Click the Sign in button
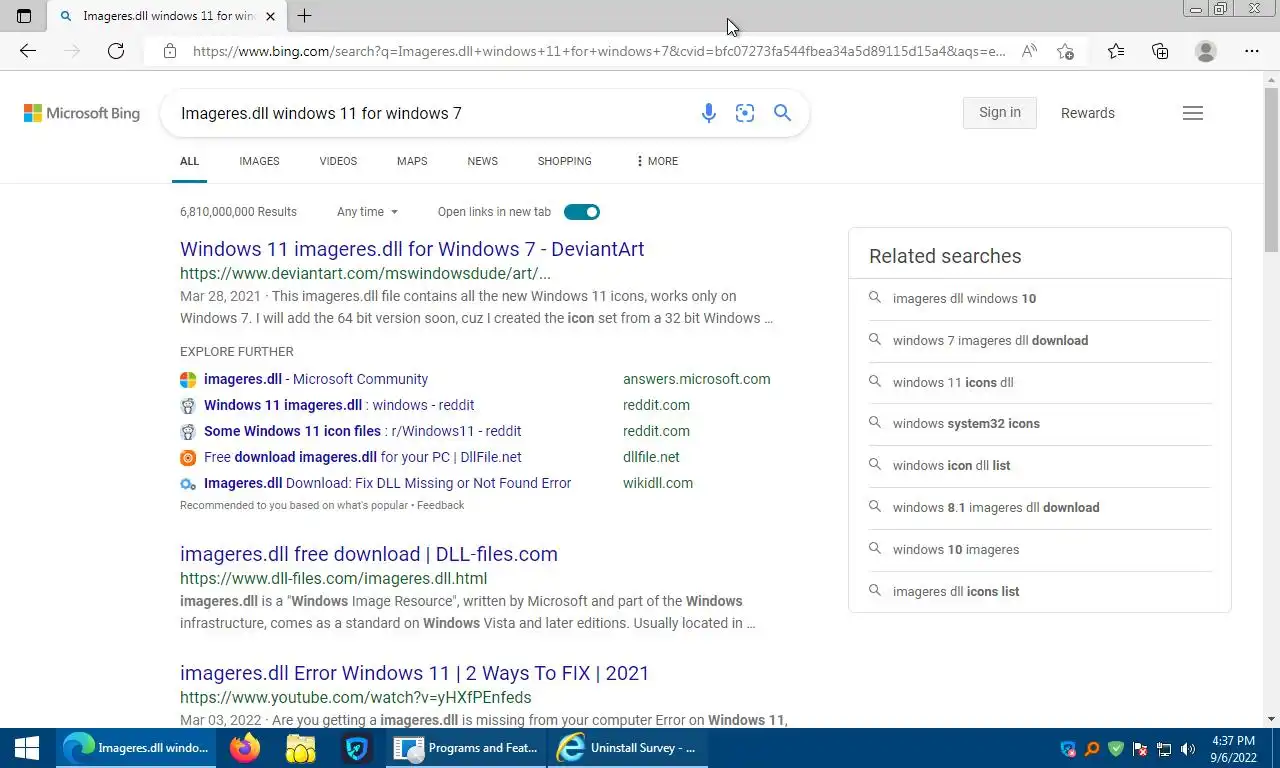This screenshot has height=768, width=1280. [1000, 113]
